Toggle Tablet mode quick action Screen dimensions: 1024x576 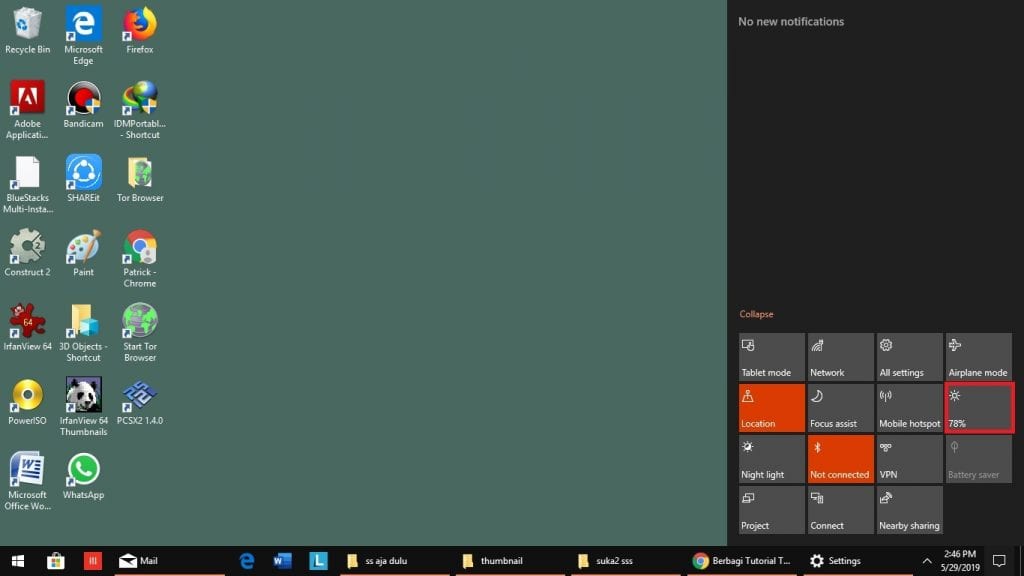pyautogui.click(x=772, y=357)
